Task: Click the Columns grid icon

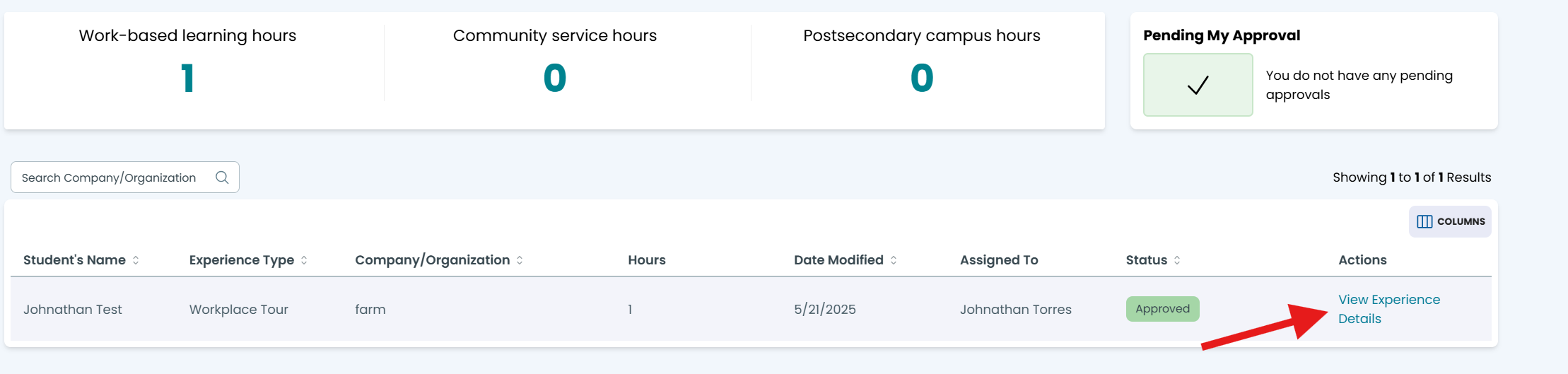Action: click(1424, 222)
